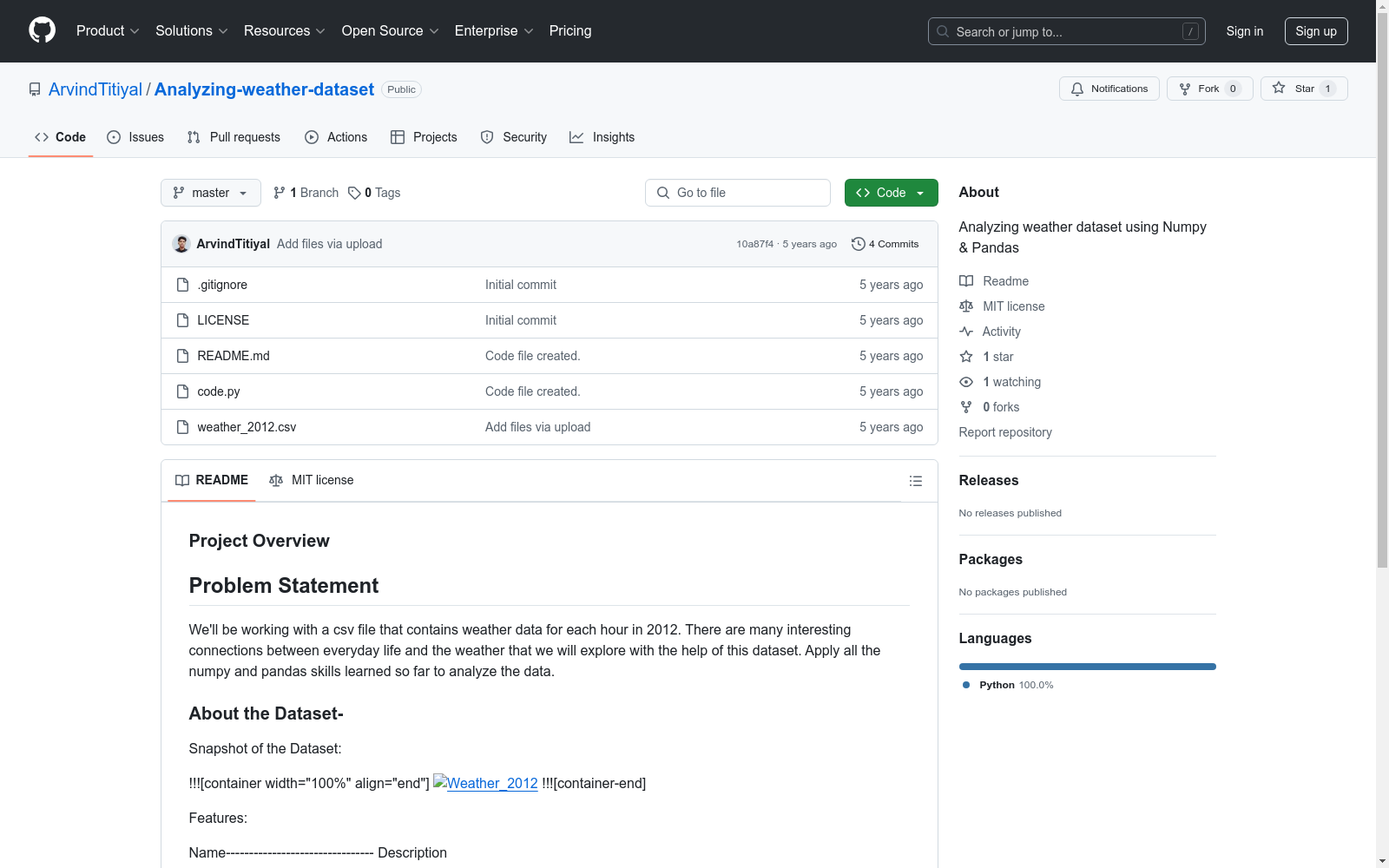Open the Product menu
This screenshot has height=868, width=1389.
108,31
